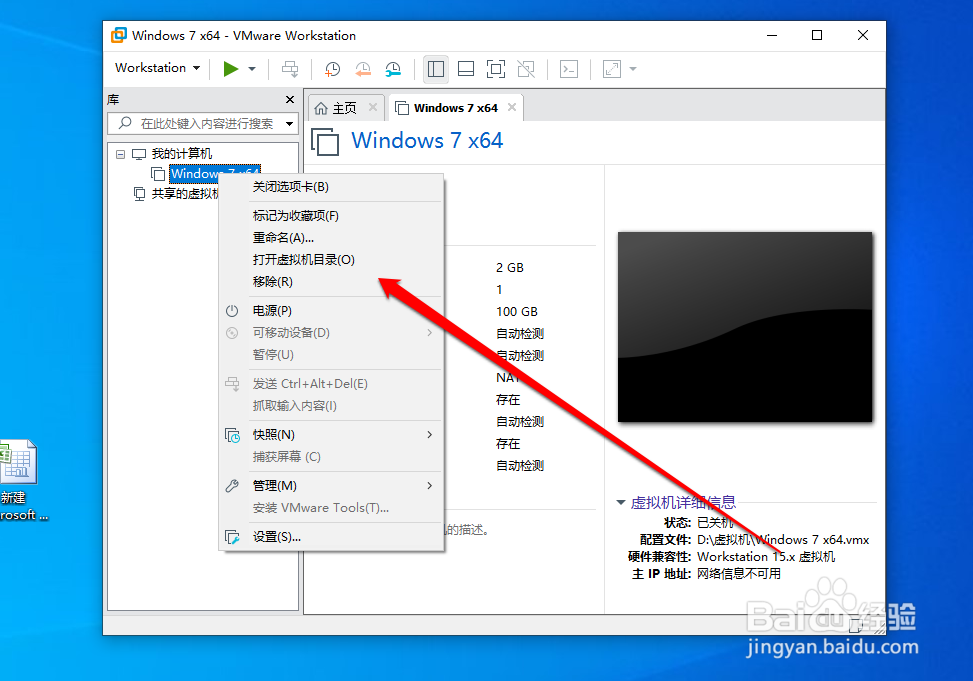Open the library search filter dropdown
Viewport: 973px width, 681px height.
click(289, 124)
